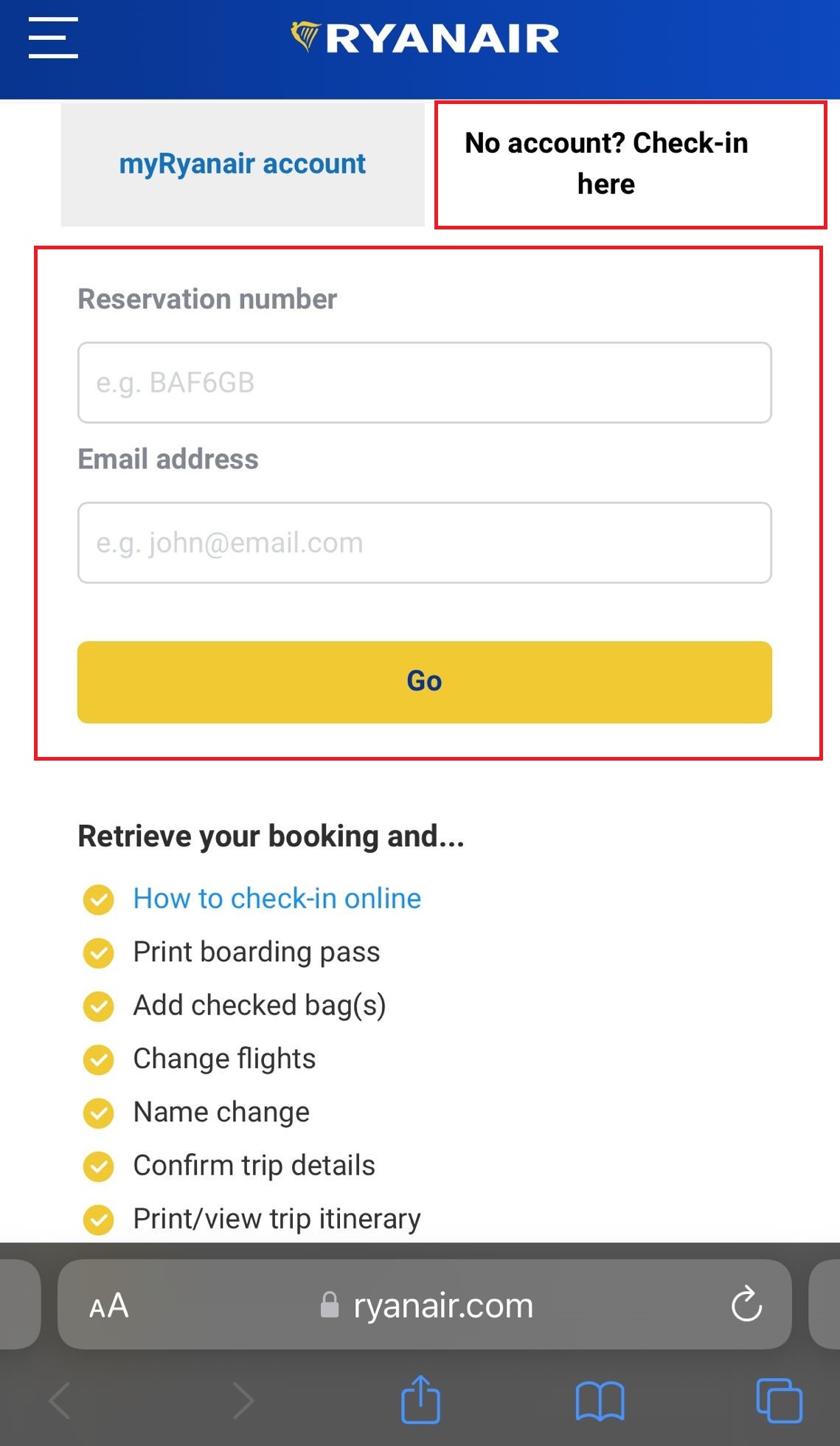Reload the page with the refresh icon
The image size is (840, 1446).
[x=746, y=1304]
